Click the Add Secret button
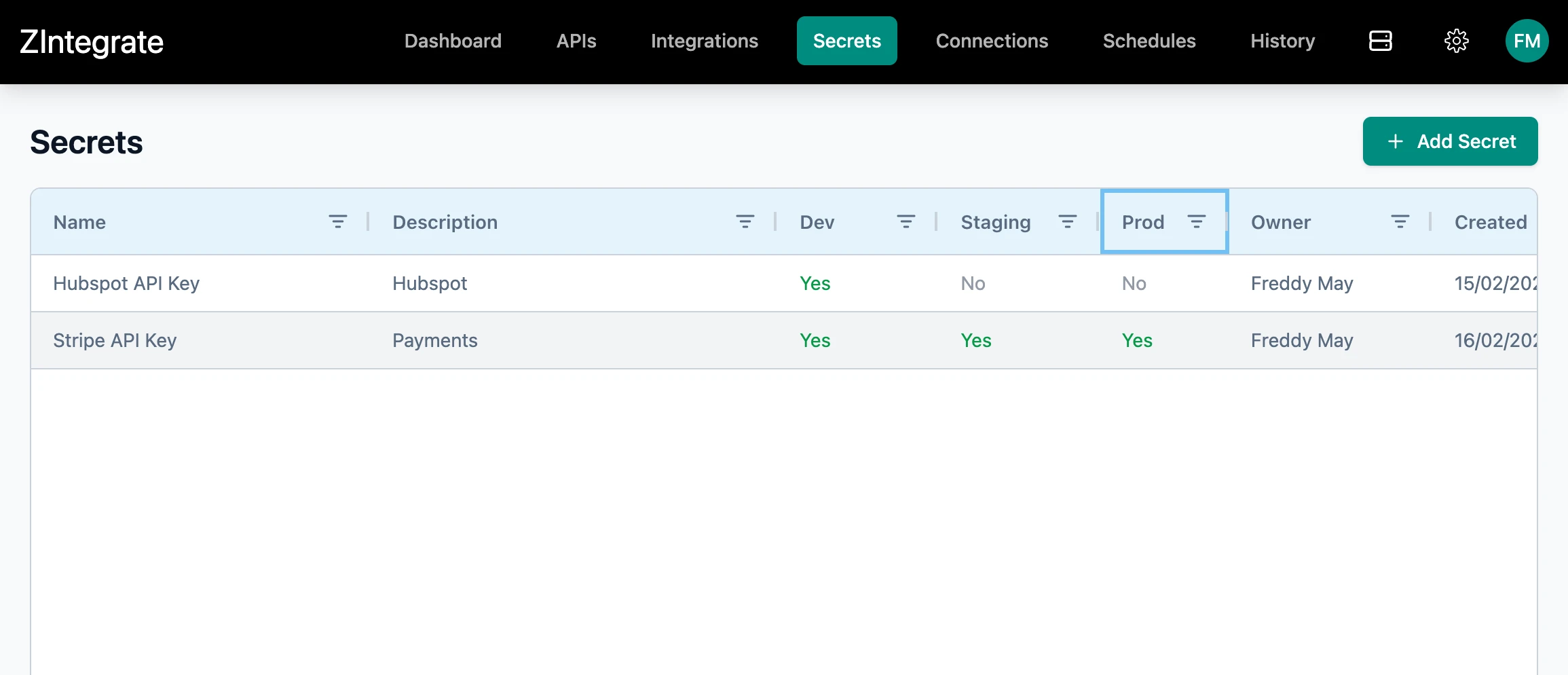1568x675 pixels. coord(1450,141)
